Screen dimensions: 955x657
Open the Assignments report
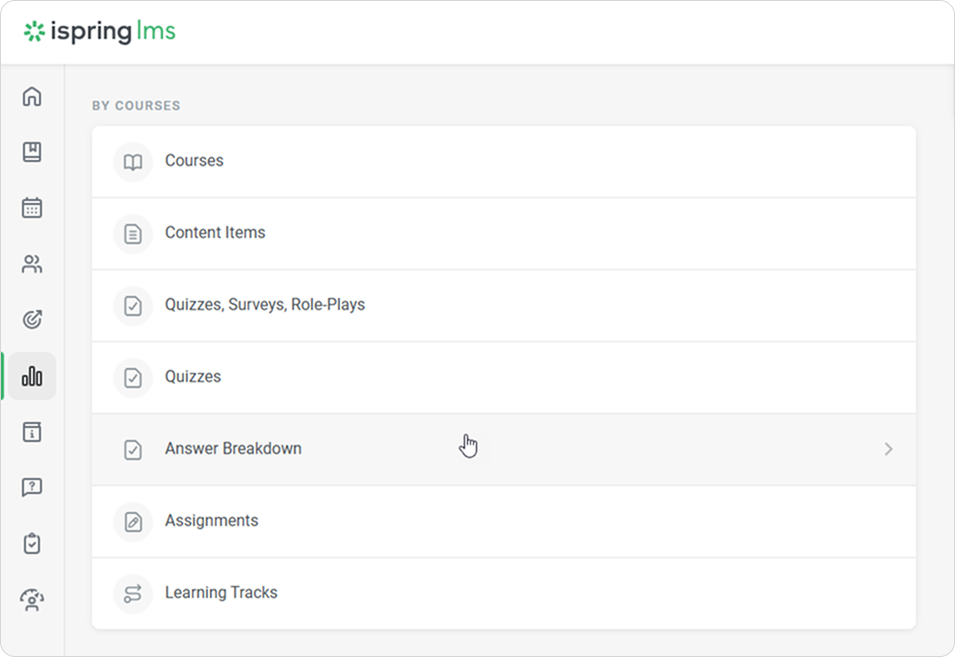coord(211,521)
